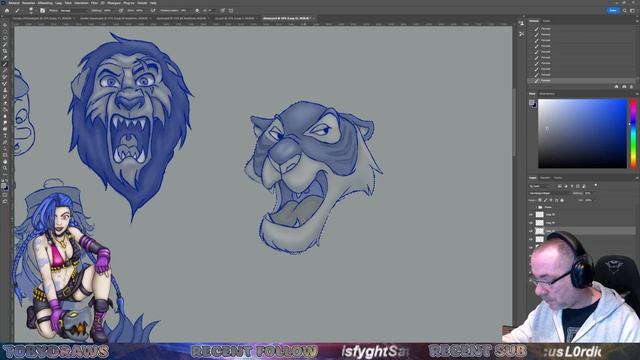The image size is (640, 360).
Task: Hide the selected highlighted layer via eye
Action: pyautogui.click(x=531, y=231)
